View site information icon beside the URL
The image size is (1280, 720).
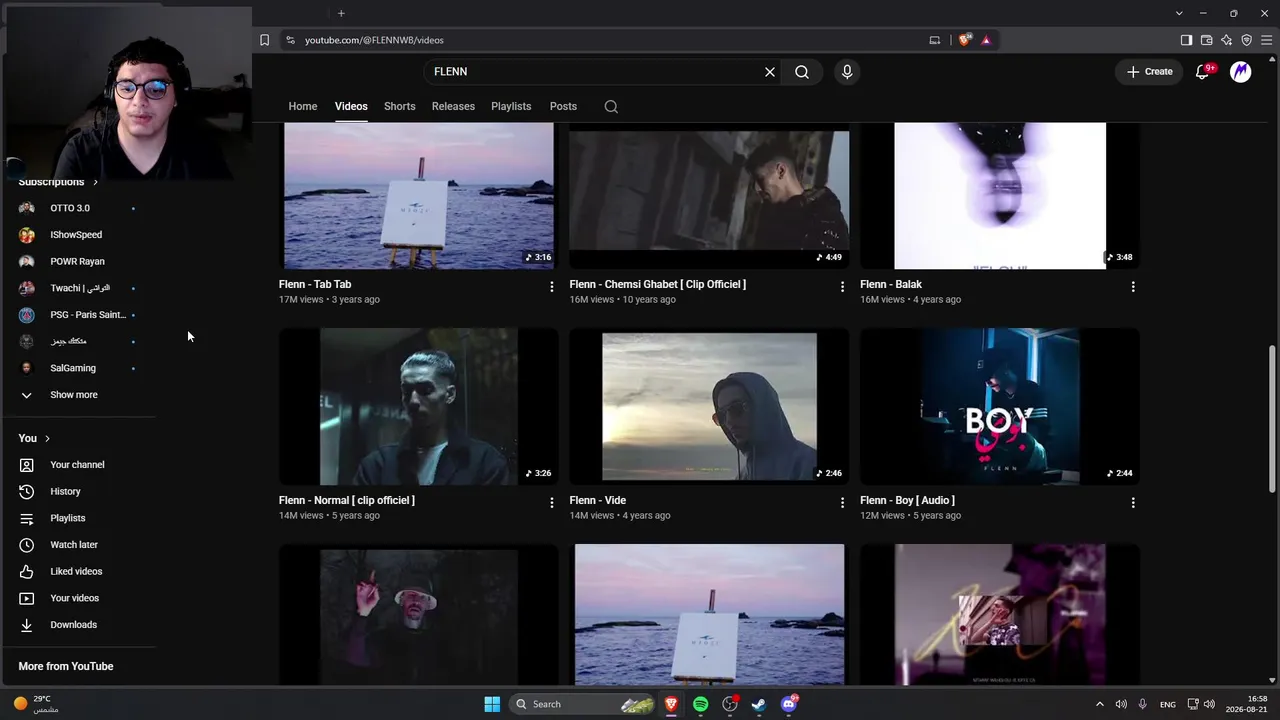pos(290,40)
